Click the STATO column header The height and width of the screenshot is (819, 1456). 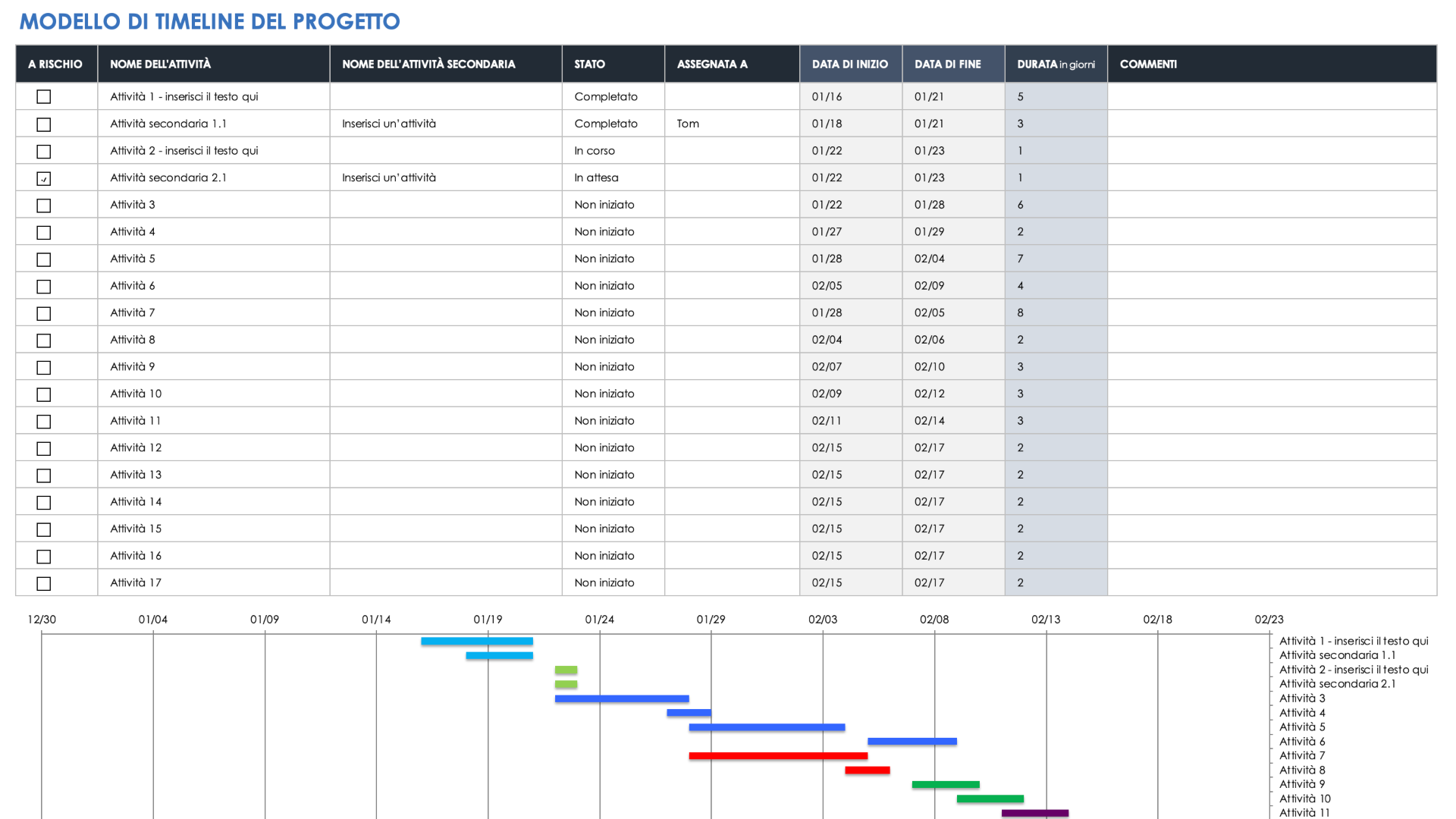[613, 64]
